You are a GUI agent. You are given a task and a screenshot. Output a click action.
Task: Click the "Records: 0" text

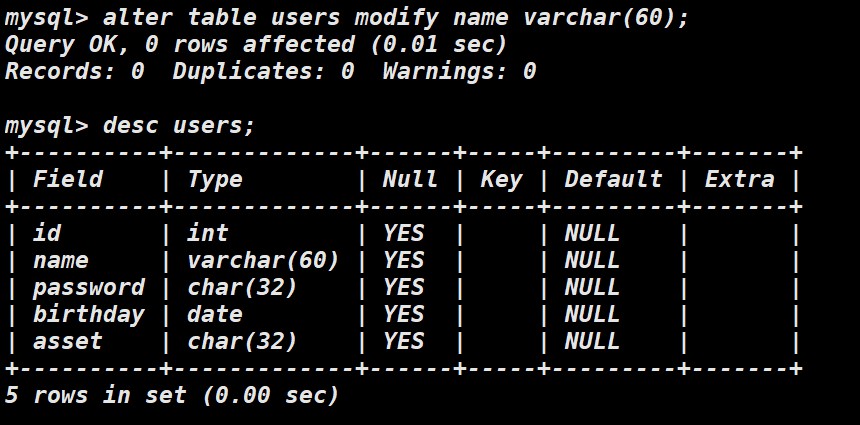click(x=74, y=72)
